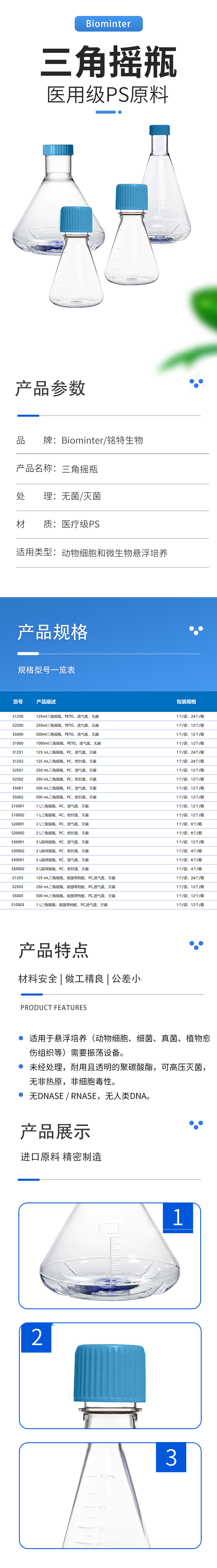The height and width of the screenshot is (1568, 217).
Task: Click three-dot icon beside 产品特点 heading
Action: pos(196,945)
